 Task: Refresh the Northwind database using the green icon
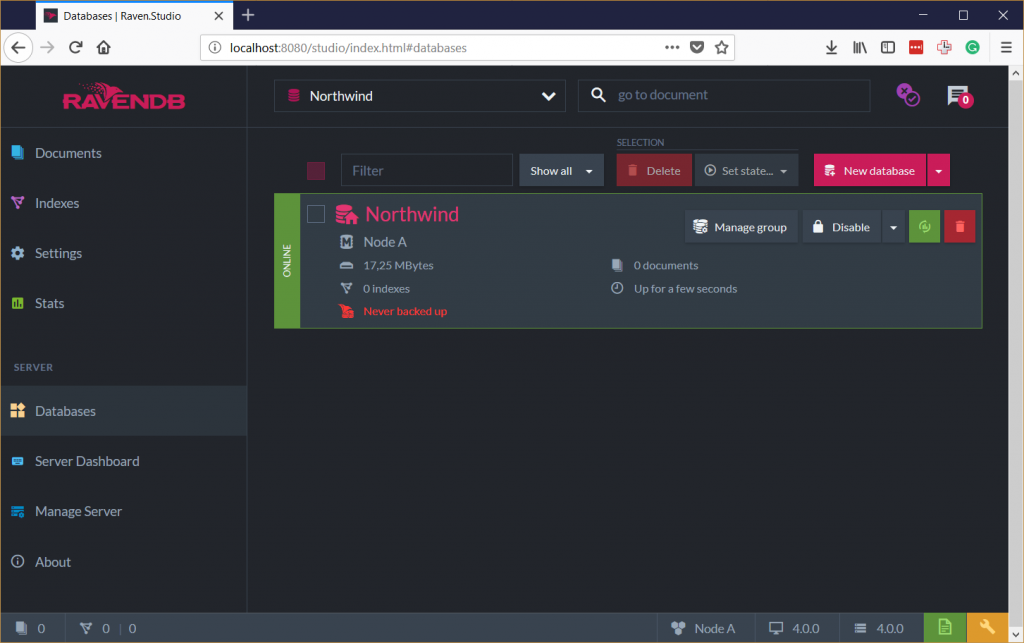pos(923,226)
